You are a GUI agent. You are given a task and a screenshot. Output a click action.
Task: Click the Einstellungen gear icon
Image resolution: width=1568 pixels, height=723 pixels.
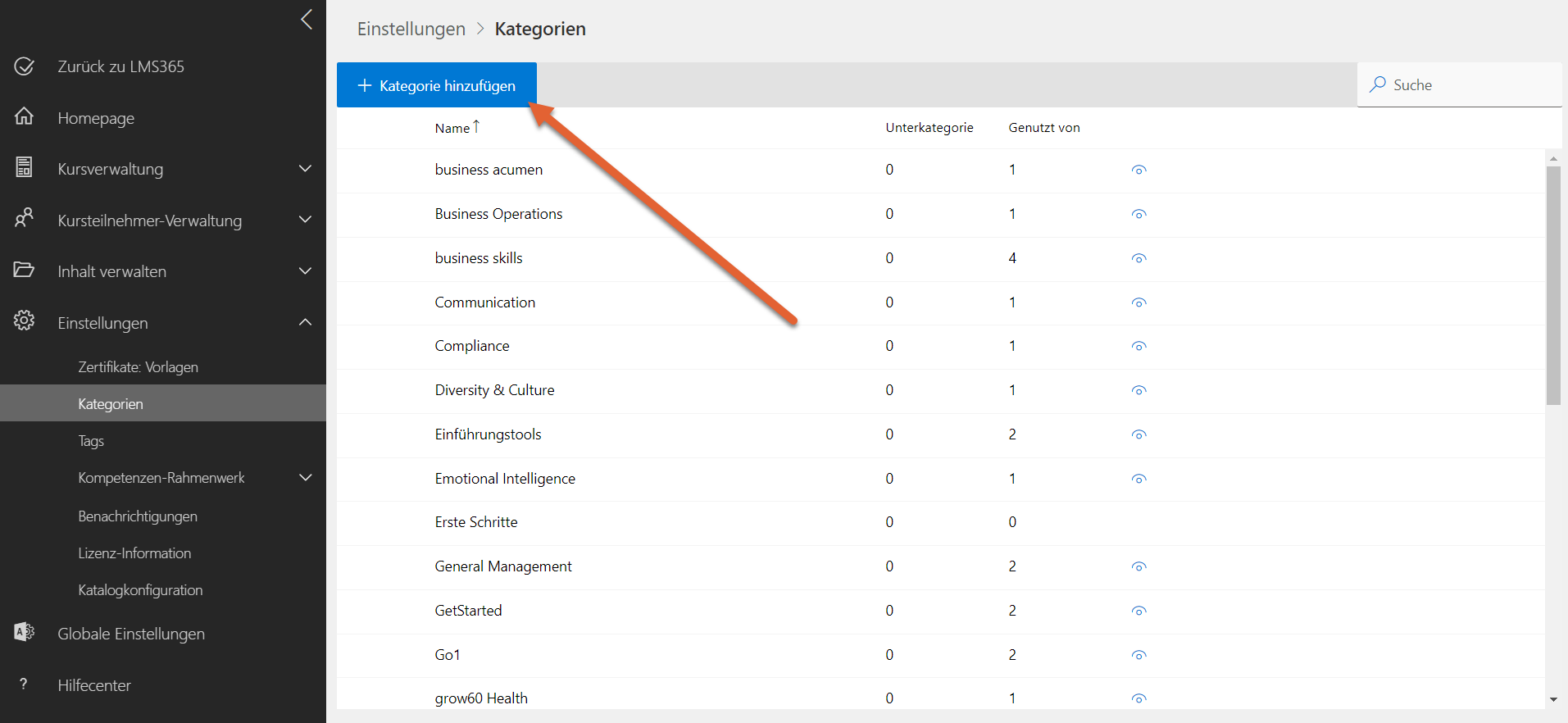(25, 321)
